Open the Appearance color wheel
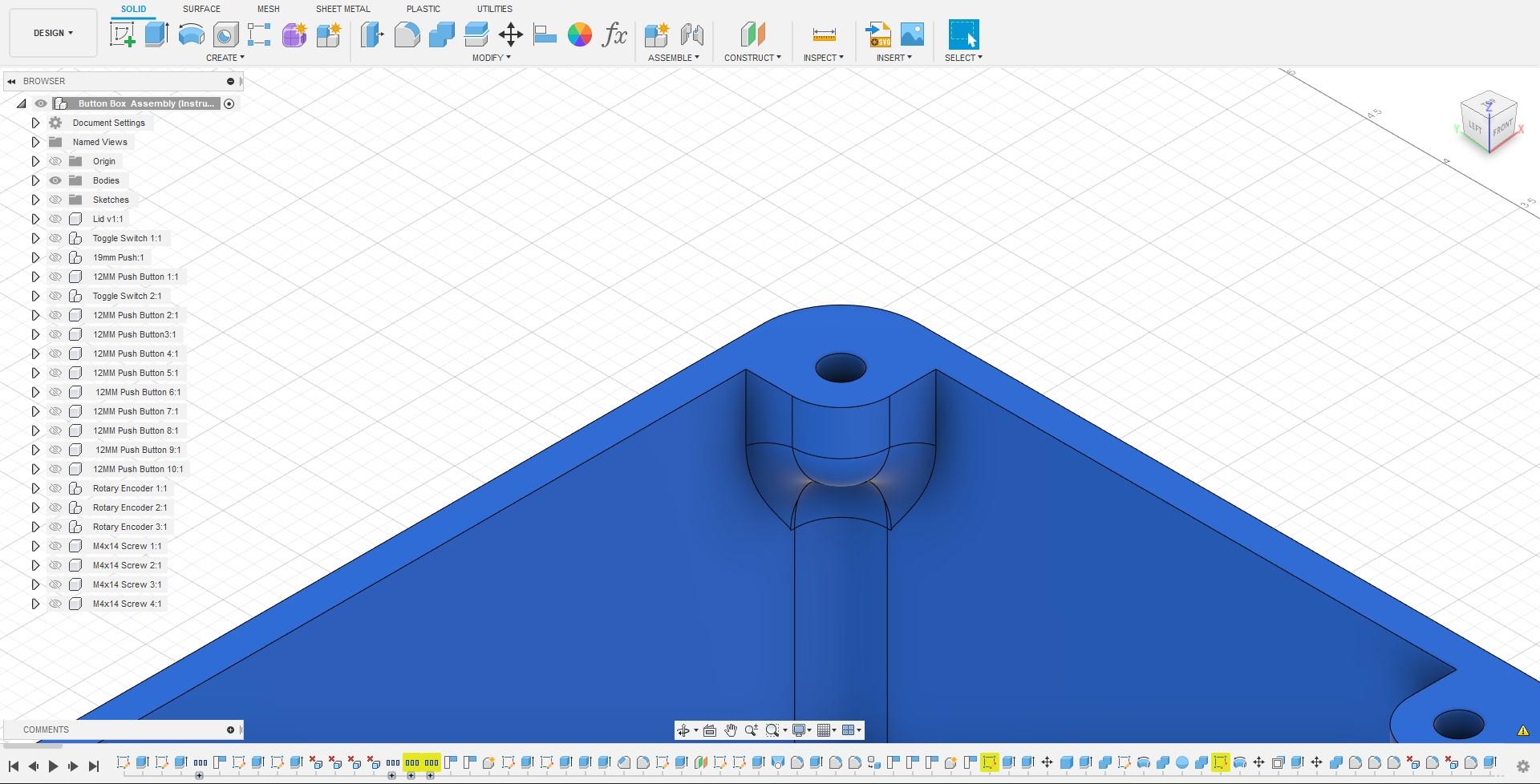 (580, 34)
